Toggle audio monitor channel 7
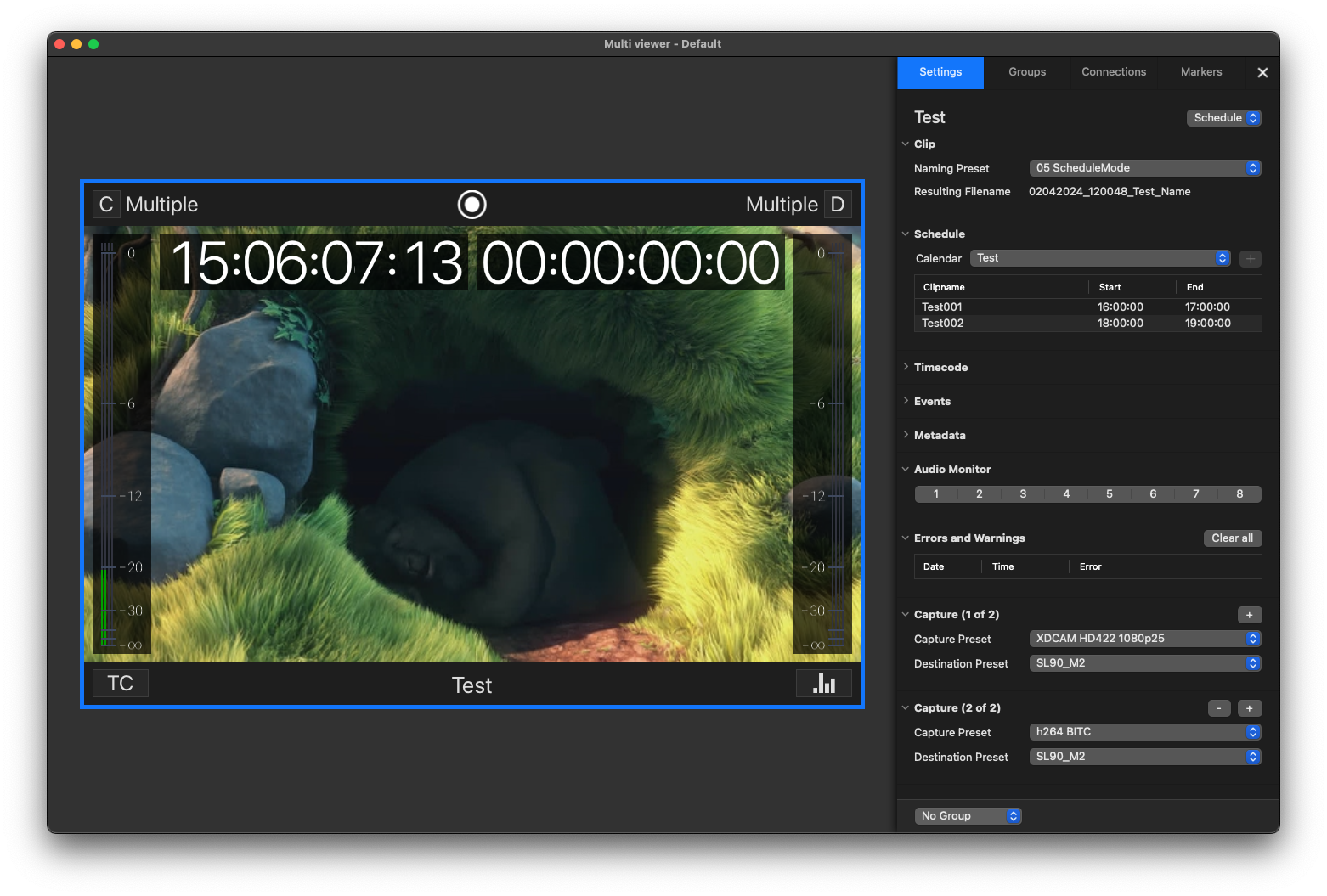Image resolution: width=1327 pixels, height=896 pixels. [x=1196, y=494]
